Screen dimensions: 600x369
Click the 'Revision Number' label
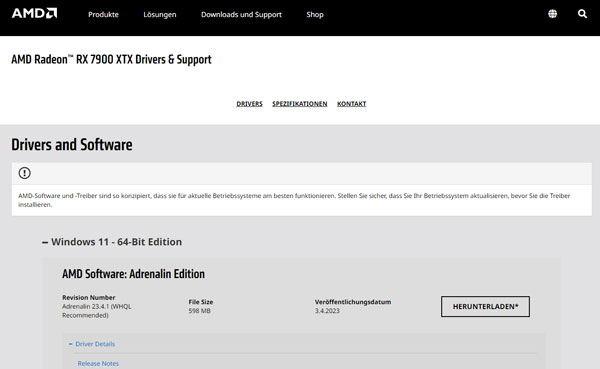coord(89,297)
